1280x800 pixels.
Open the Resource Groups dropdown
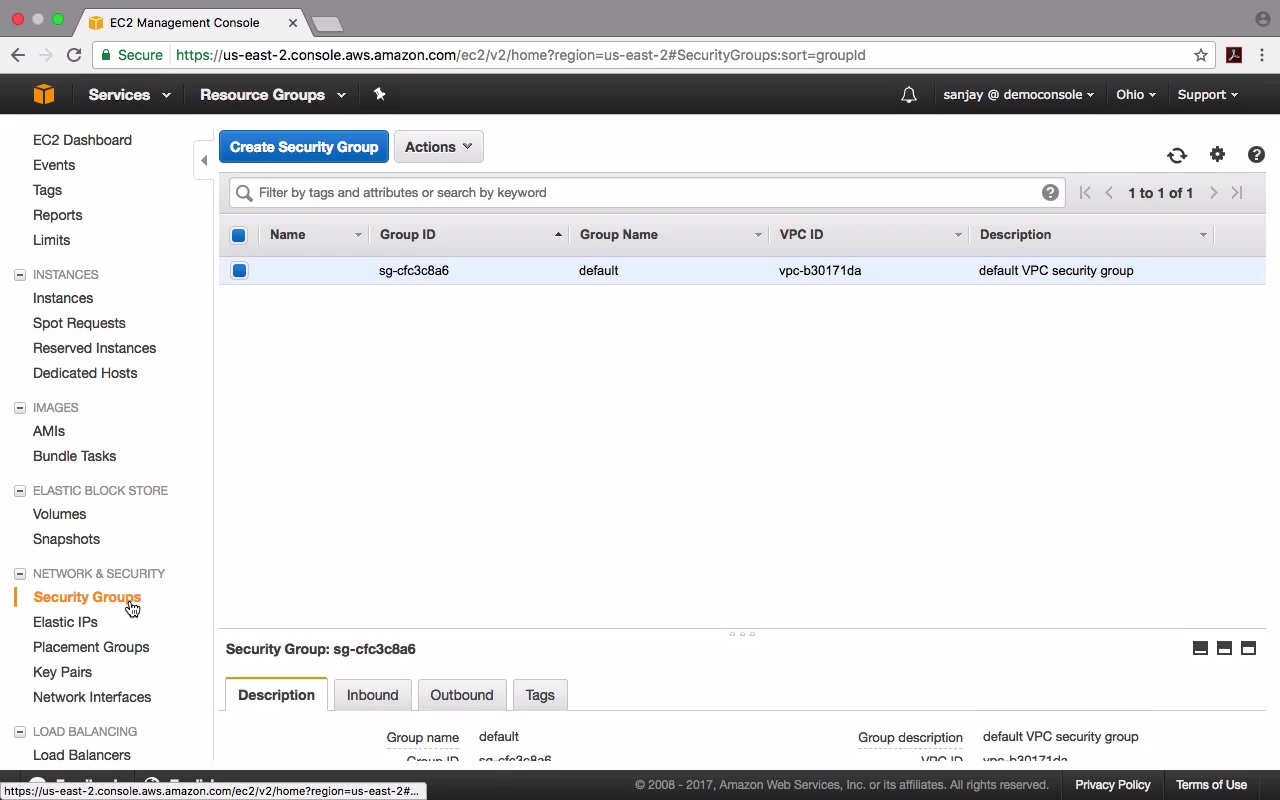[273, 95]
